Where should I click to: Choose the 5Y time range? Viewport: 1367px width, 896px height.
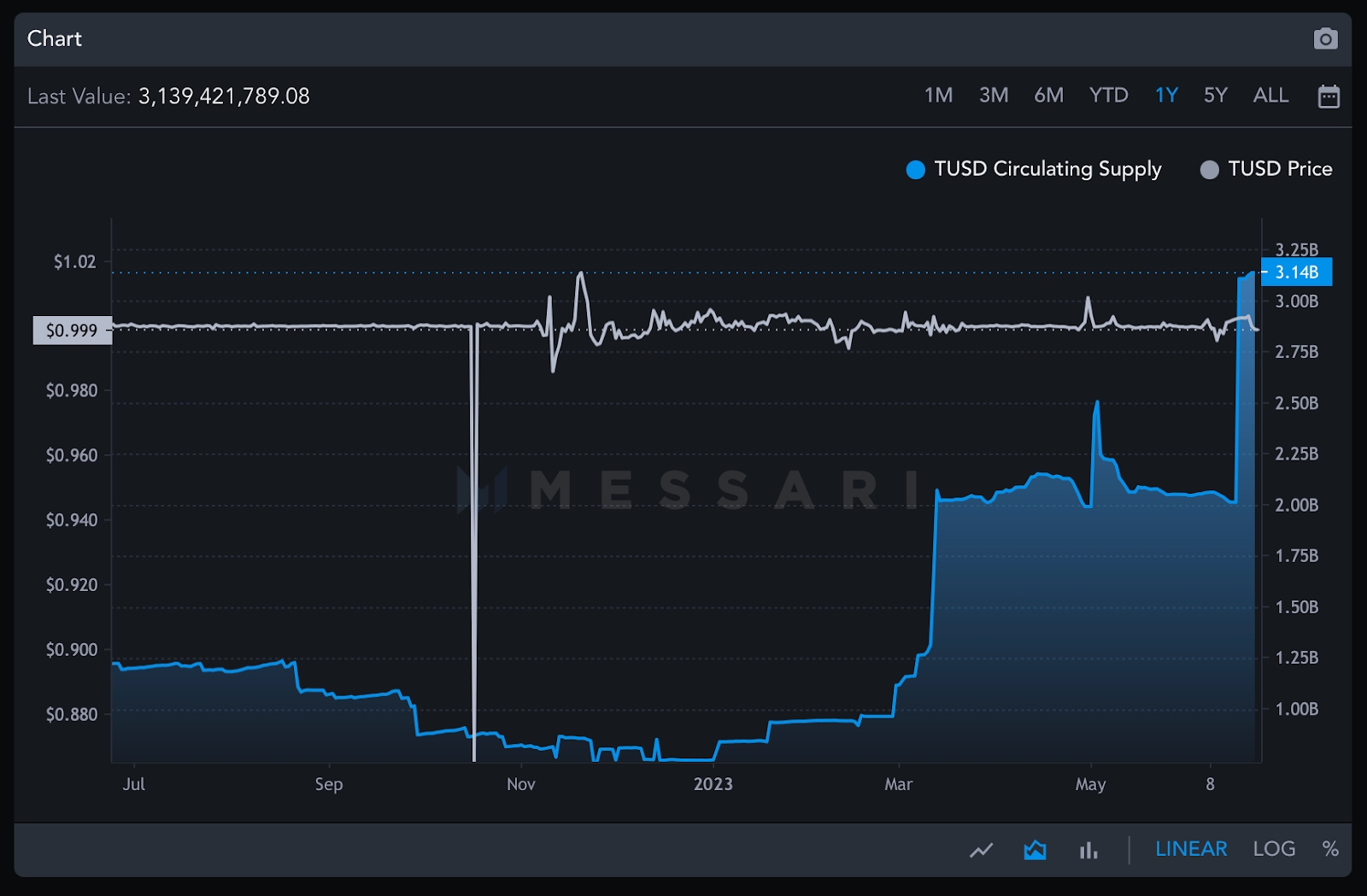pyautogui.click(x=1216, y=95)
